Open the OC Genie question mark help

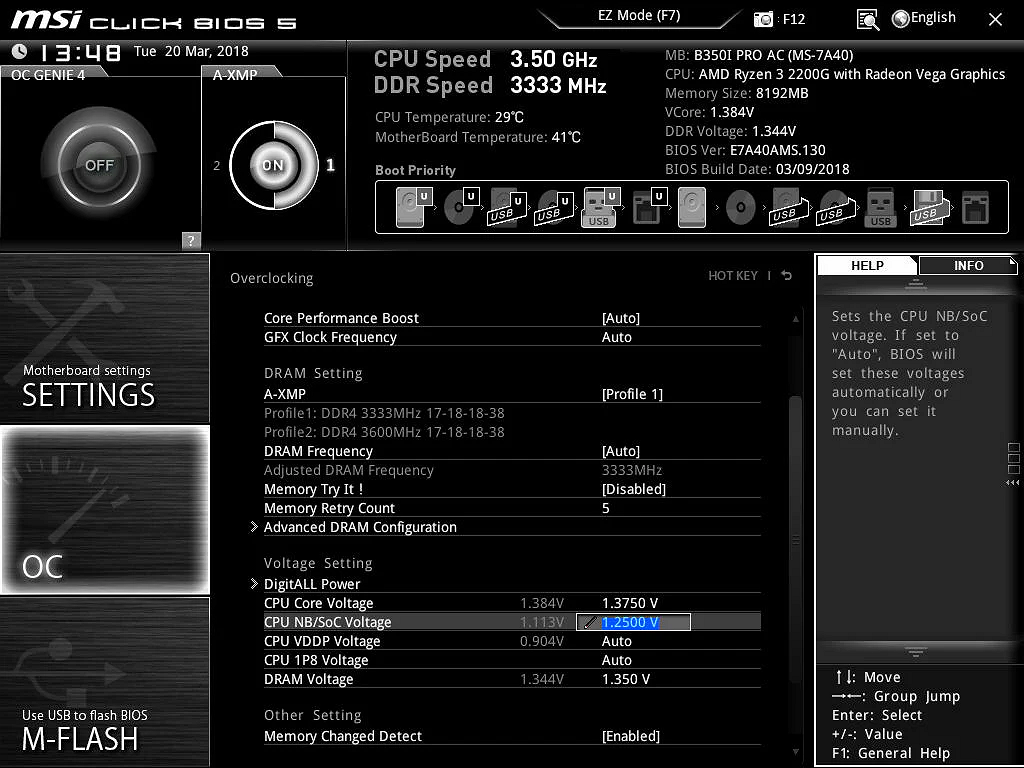191,240
